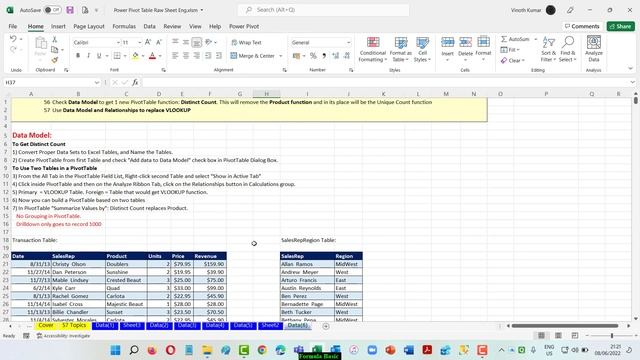Click the Align Right icon
Viewport: 640px width, 360px height.
[196, 56]
